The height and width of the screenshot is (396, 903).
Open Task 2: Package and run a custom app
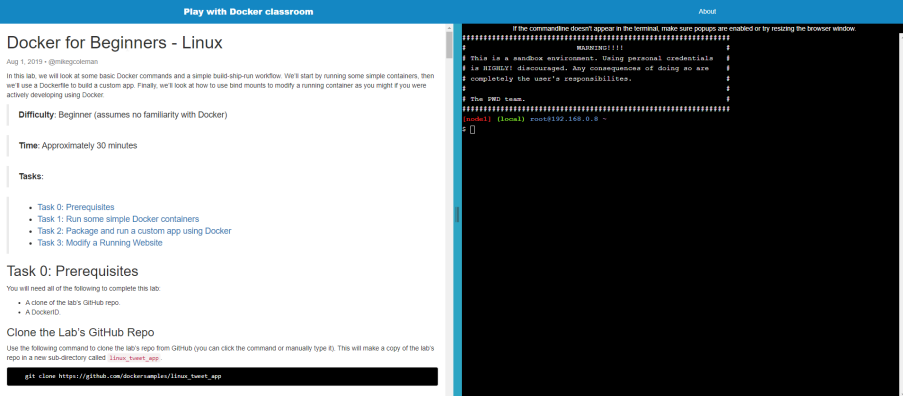coord(134,231)
